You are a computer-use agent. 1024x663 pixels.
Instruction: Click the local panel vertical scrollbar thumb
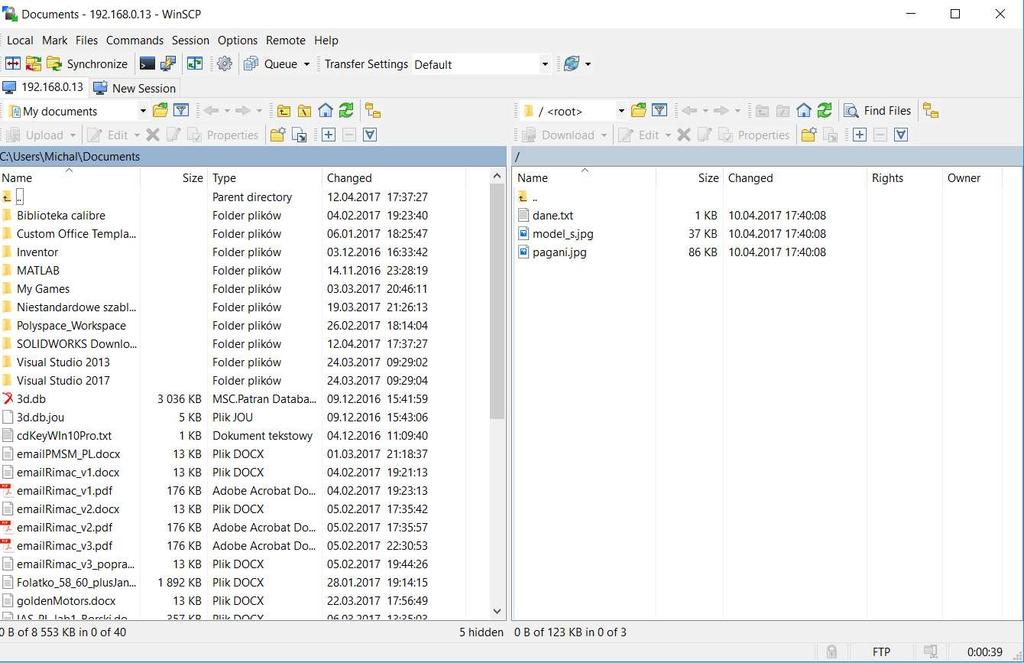click(x=497, y=302)
